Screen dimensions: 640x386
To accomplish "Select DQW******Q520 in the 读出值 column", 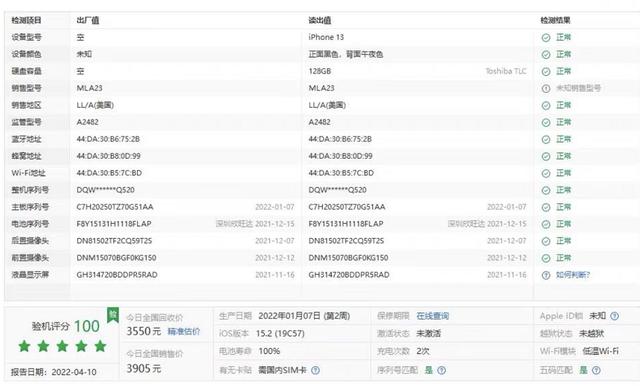I will (338, 190).
